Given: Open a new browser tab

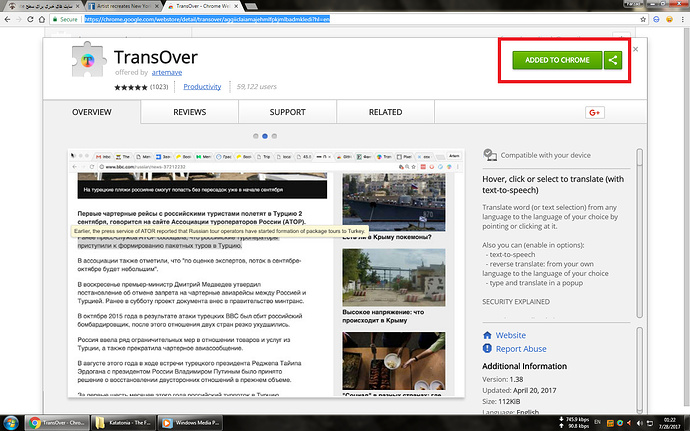Looking at the screenshot, I should click(251, 6).
